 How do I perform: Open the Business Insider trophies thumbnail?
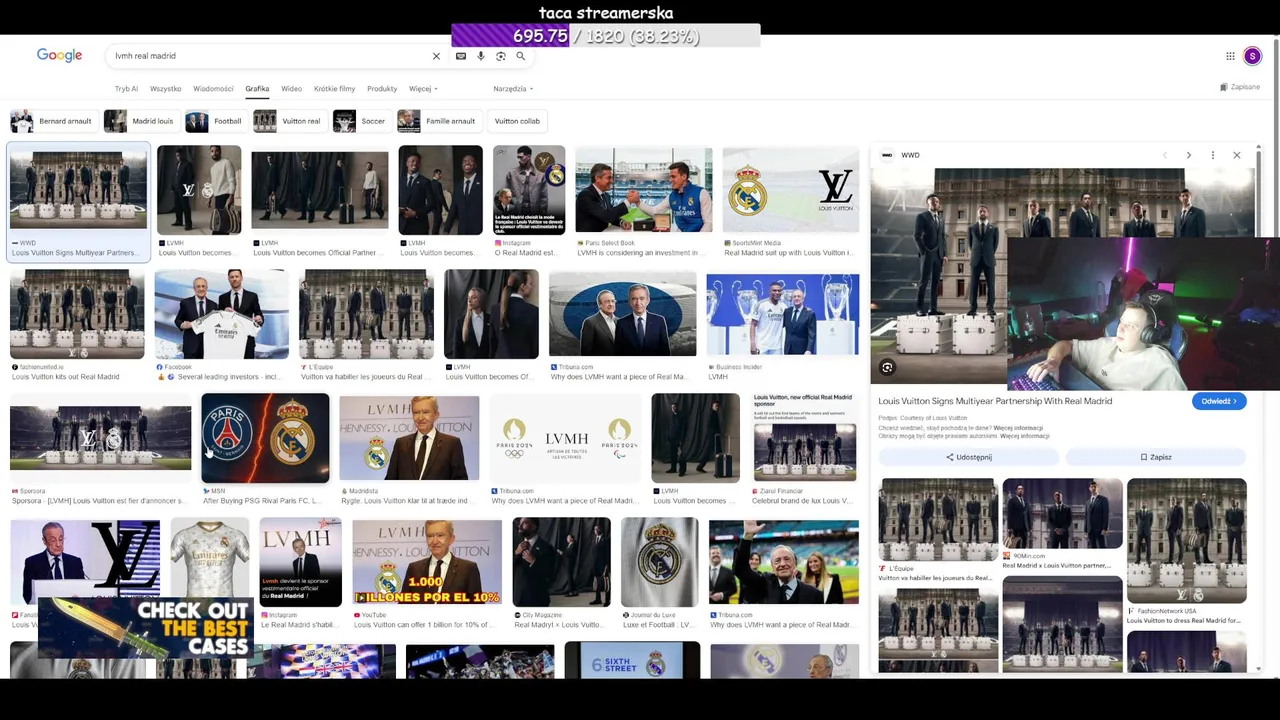point(782,314)
